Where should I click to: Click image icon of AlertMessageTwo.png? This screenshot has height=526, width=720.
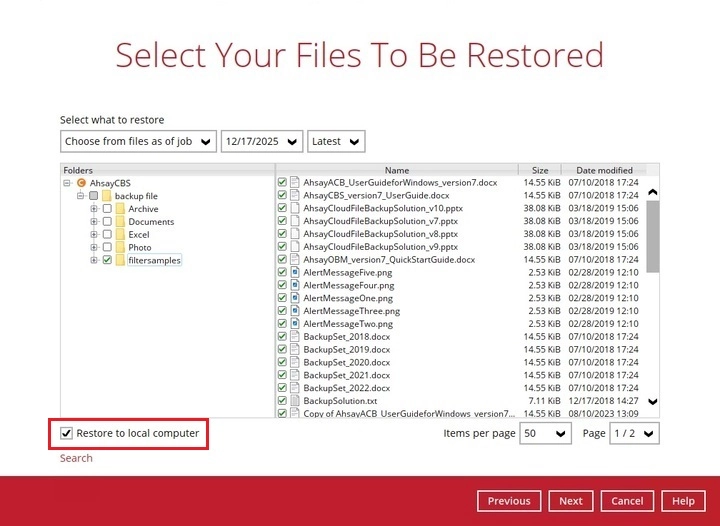(x=295, y=324)
